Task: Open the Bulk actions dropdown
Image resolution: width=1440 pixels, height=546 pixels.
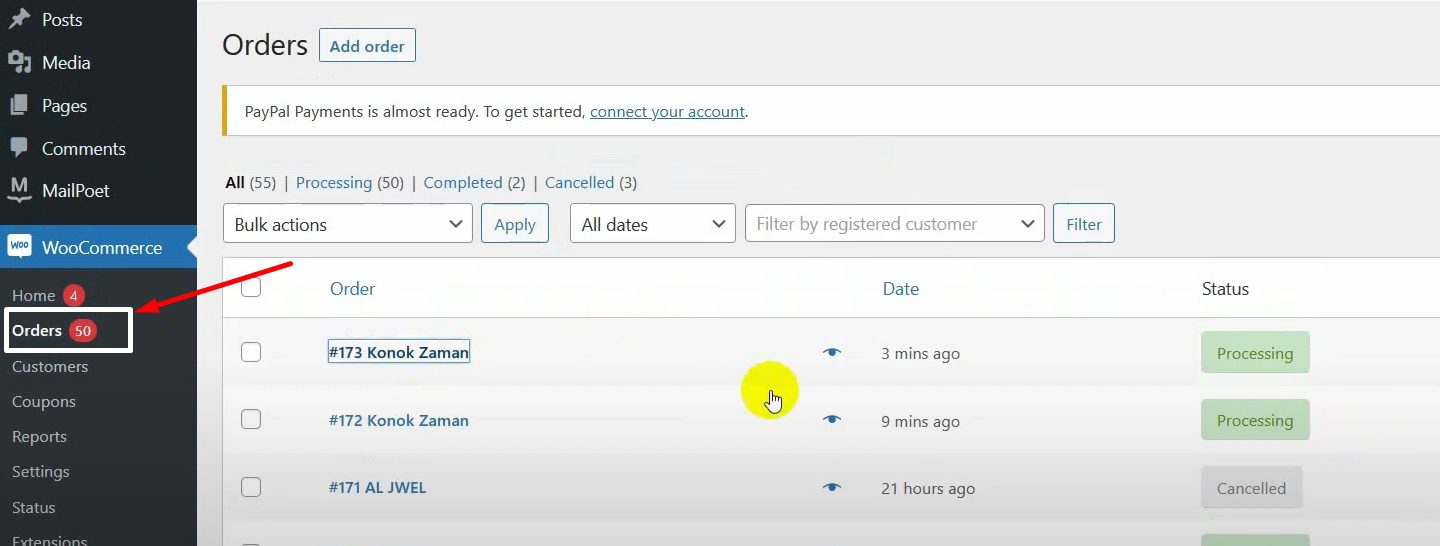Action: 347,224
